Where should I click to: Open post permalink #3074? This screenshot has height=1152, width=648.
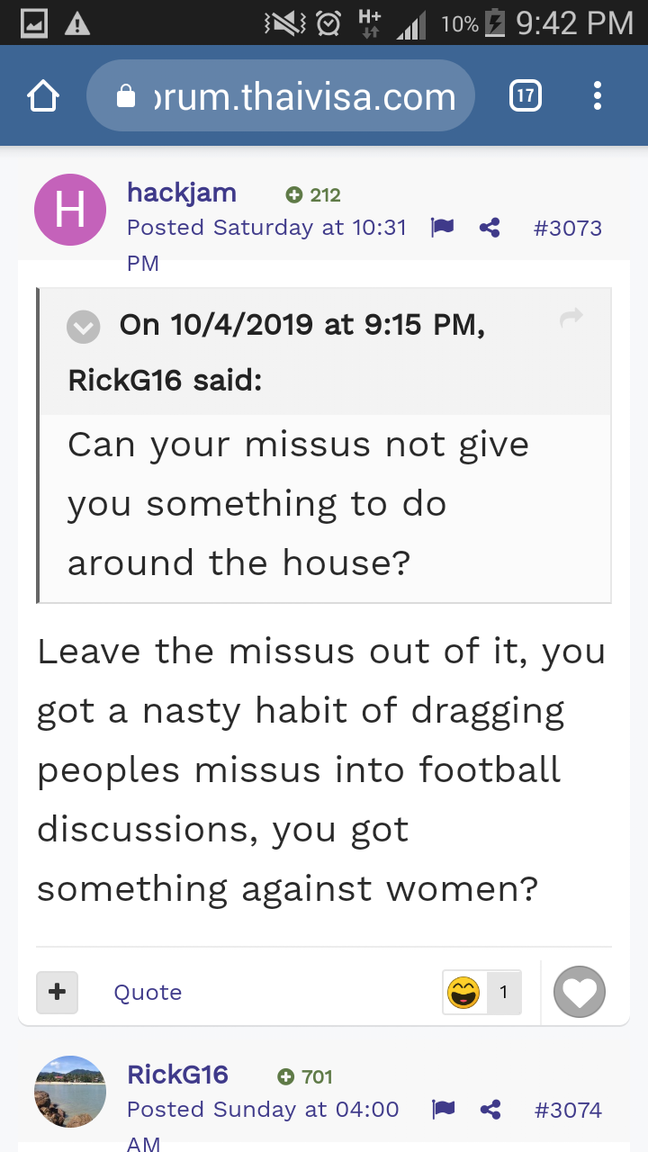pos(567,1110)
